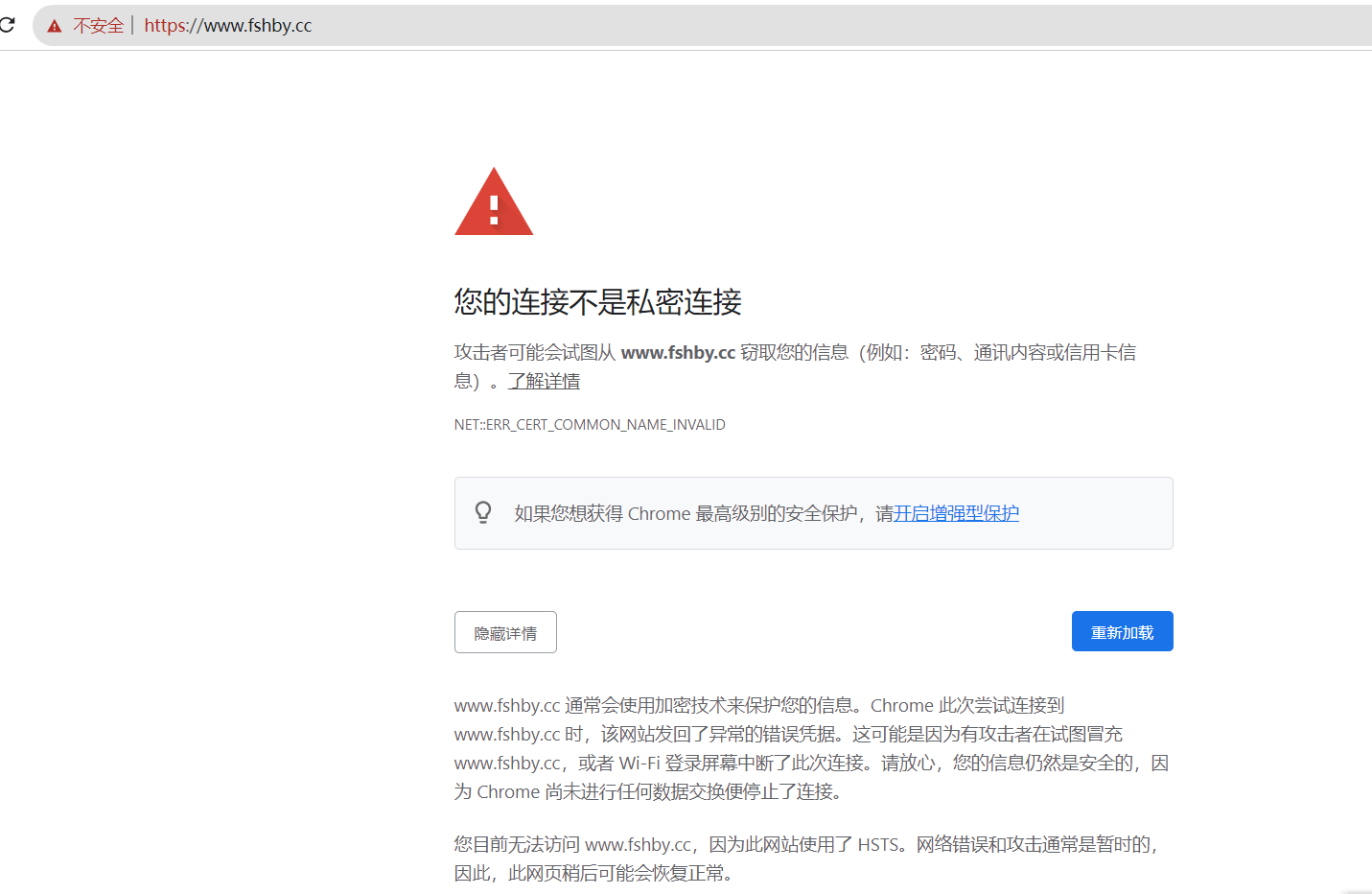Click the warning sentence starting 攻击者可能会试图从
This screenshot has height=894, width=1372.
click(535, 353)
